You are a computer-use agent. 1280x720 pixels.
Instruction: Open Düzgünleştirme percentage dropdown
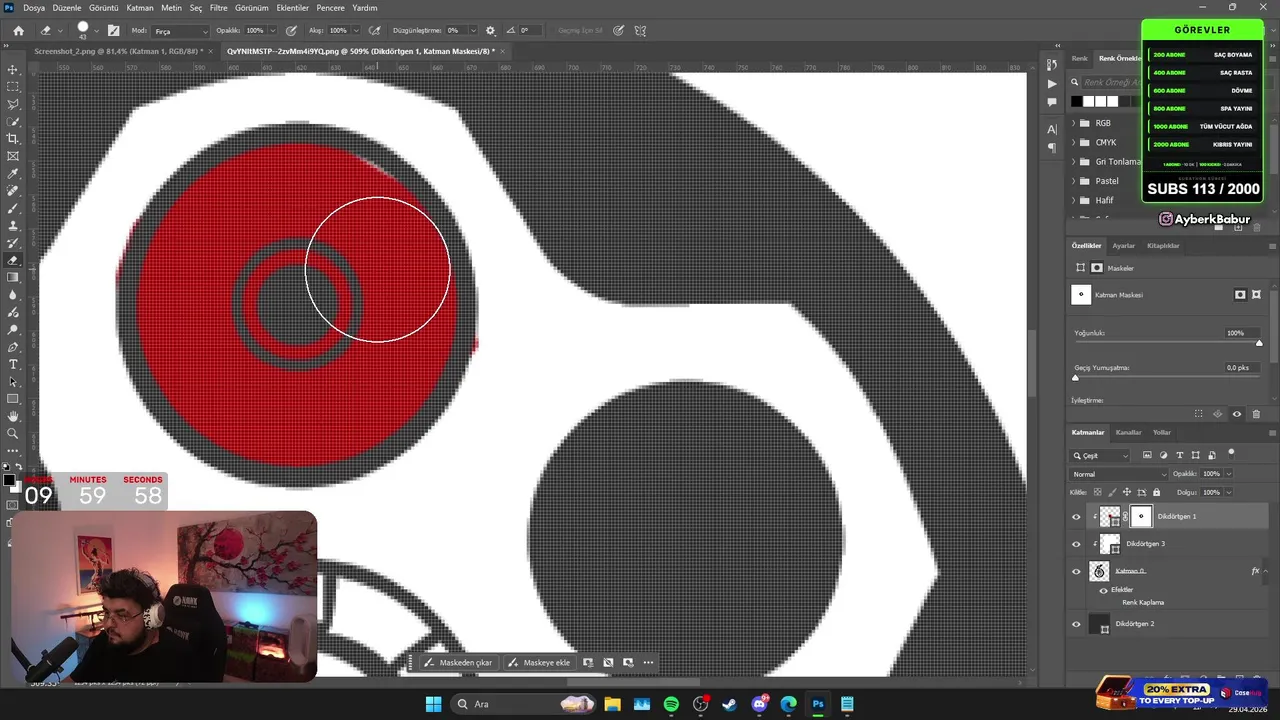click(x=472, y=30)
